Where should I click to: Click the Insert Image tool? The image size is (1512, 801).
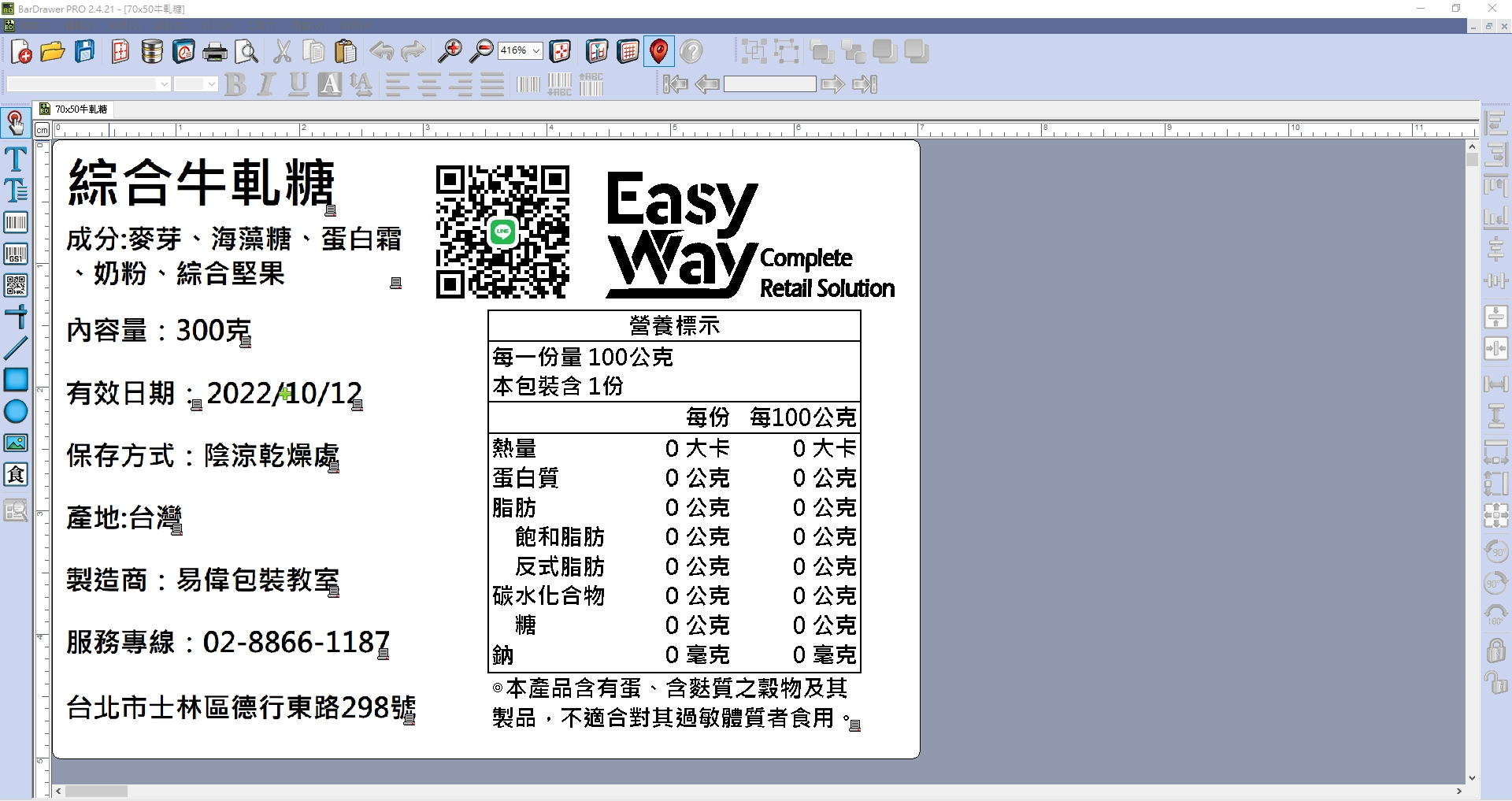[16, 443]
